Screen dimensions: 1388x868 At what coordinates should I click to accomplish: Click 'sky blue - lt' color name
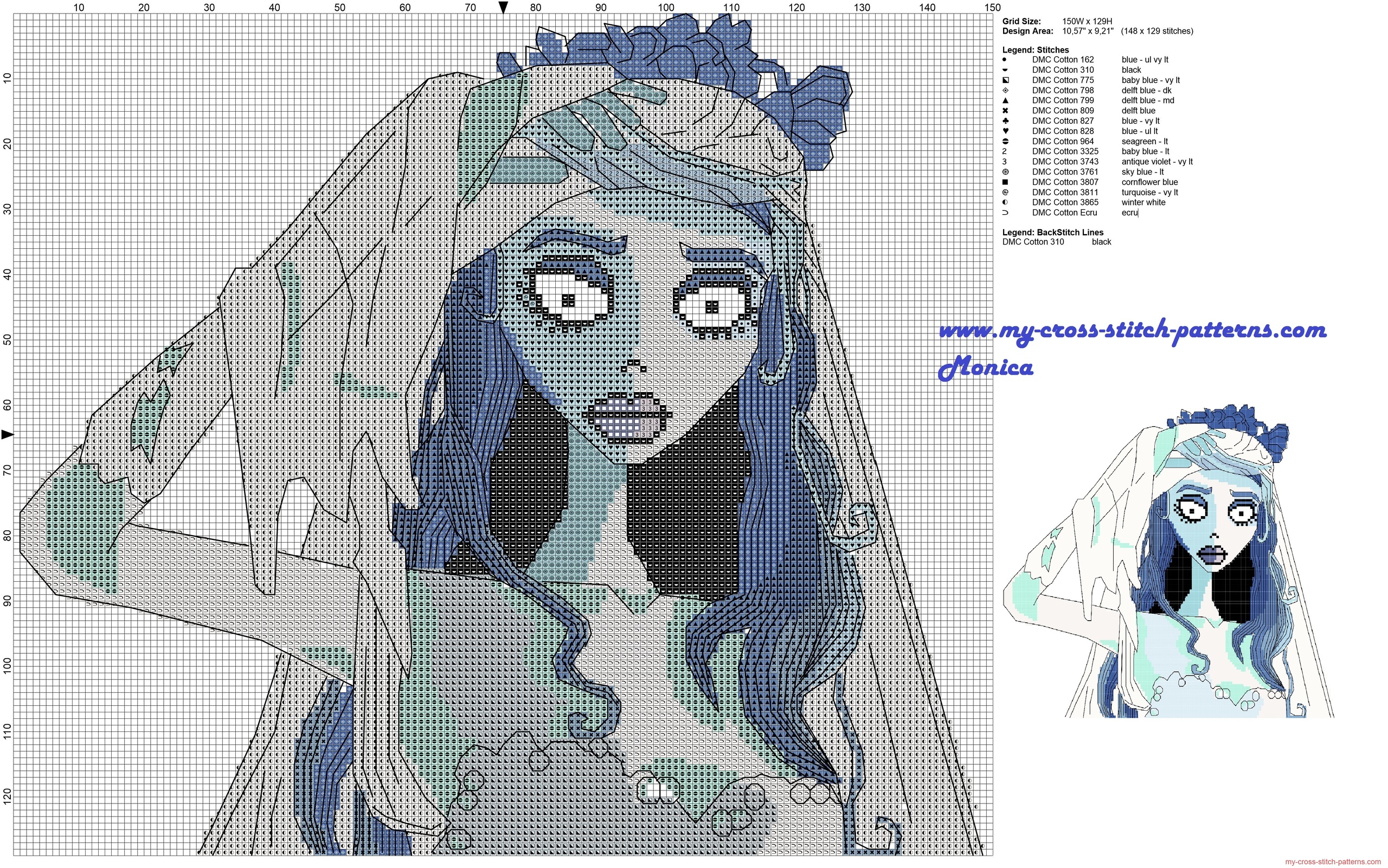[x=1142, y=172]
